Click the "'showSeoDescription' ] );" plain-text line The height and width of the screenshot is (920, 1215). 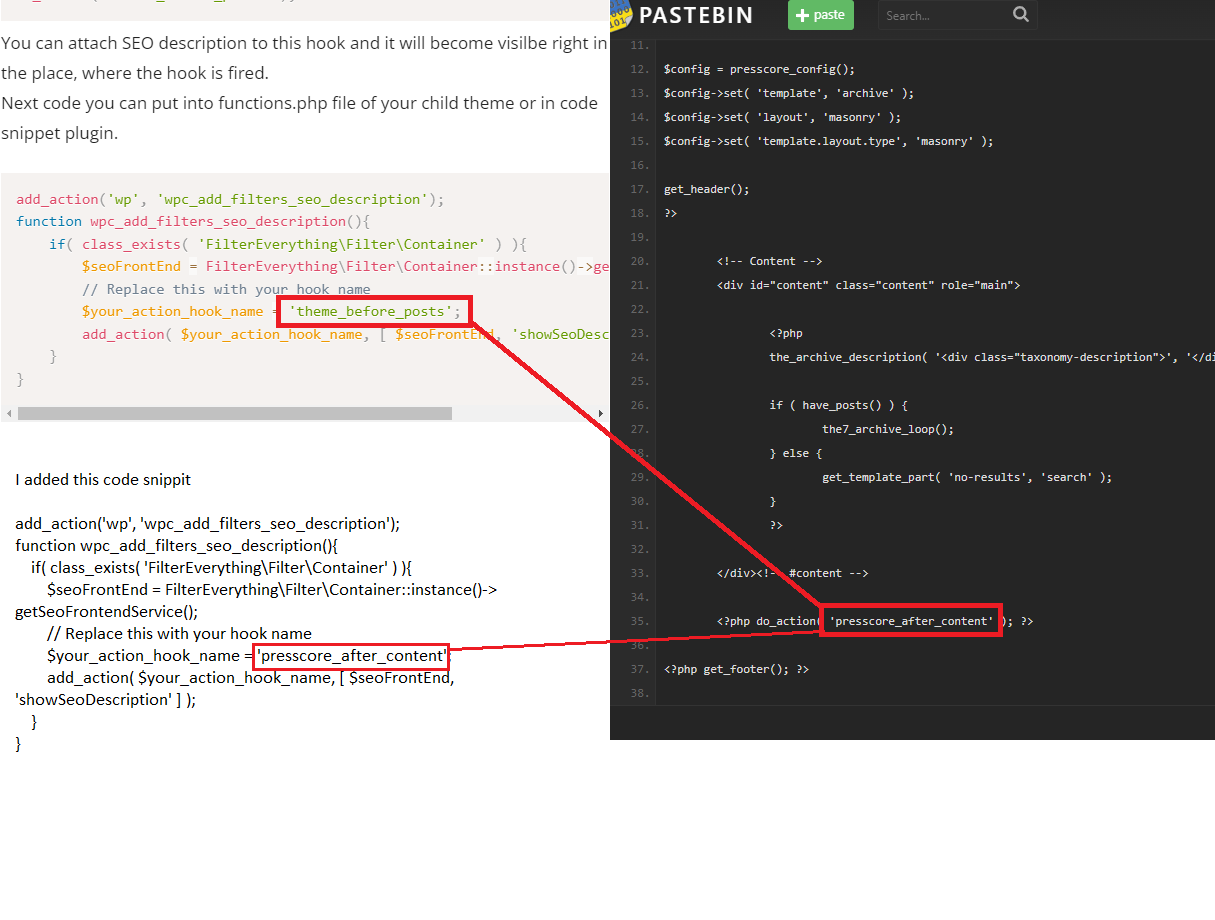click(105, 699)
